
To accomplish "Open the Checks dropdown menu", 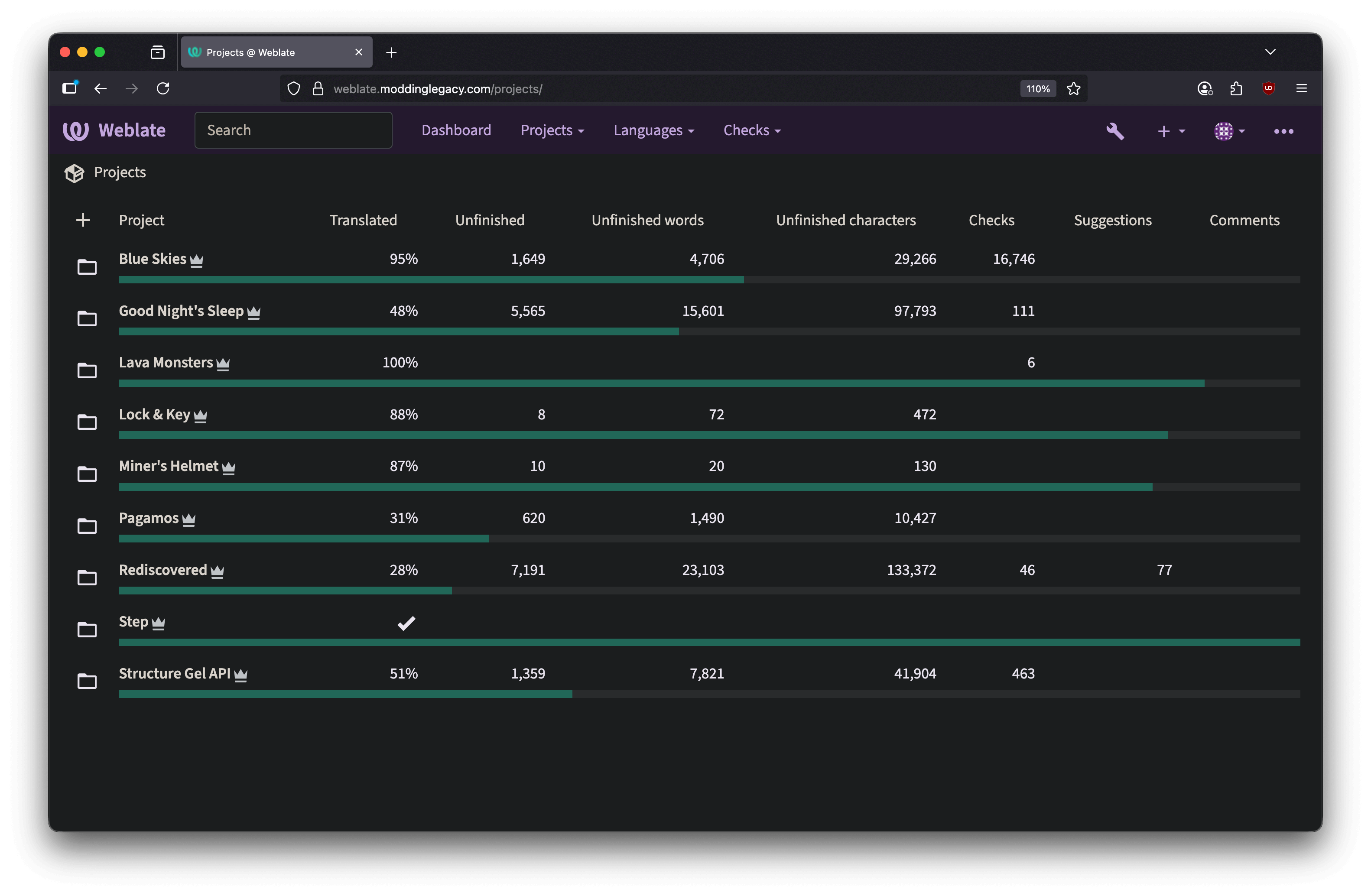I will click(x=752, y=131).
